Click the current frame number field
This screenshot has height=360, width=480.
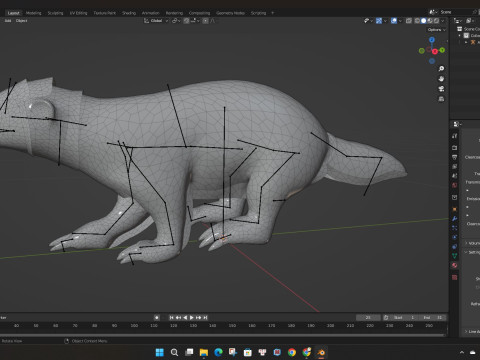(368, 317)
